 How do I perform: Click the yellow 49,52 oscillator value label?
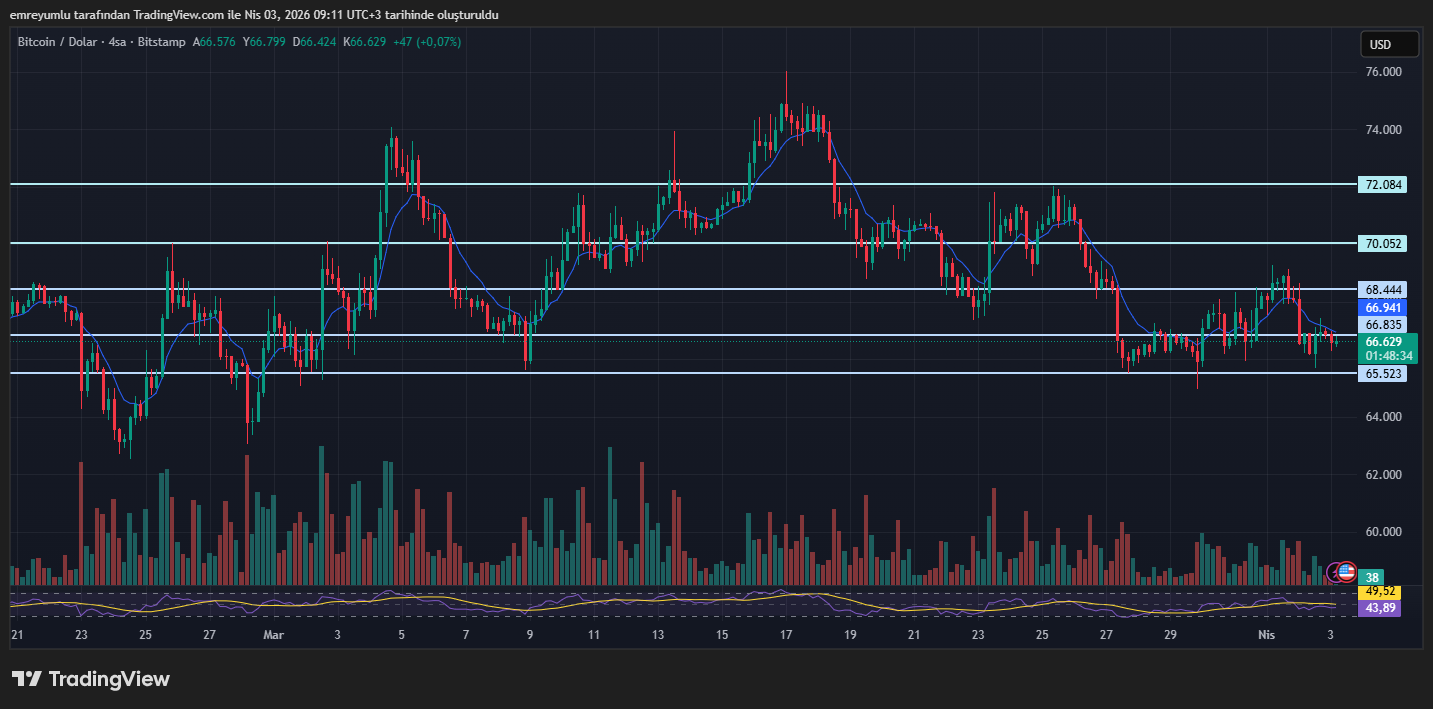1380,591
